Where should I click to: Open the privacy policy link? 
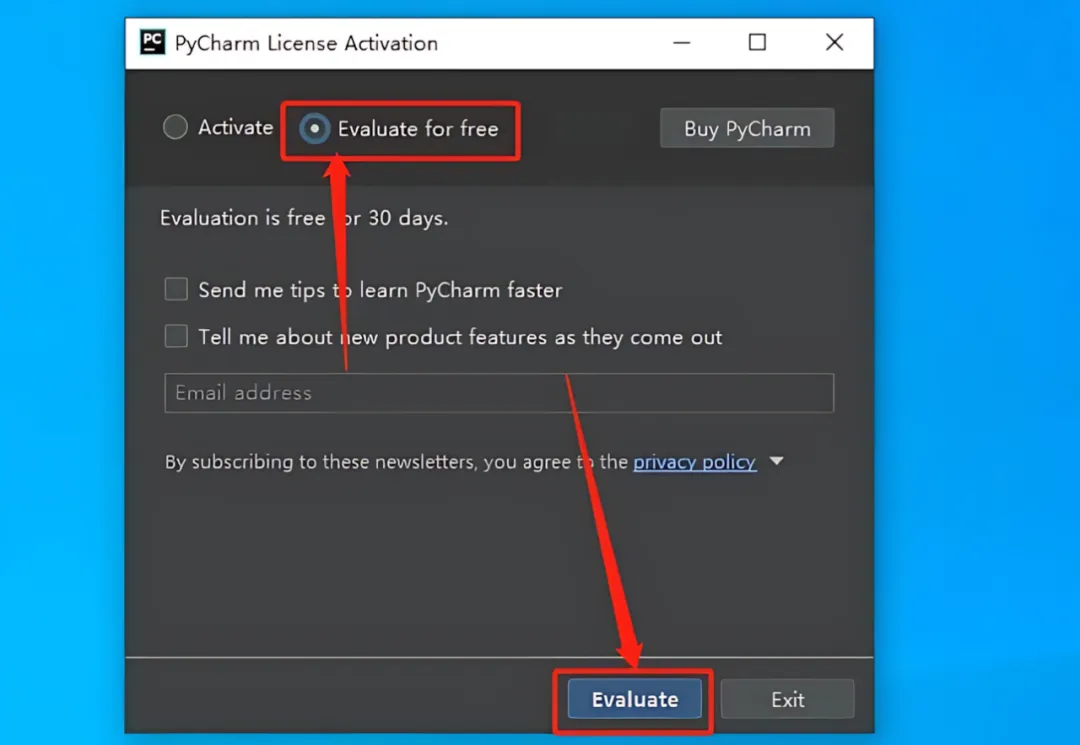[694, 461]
